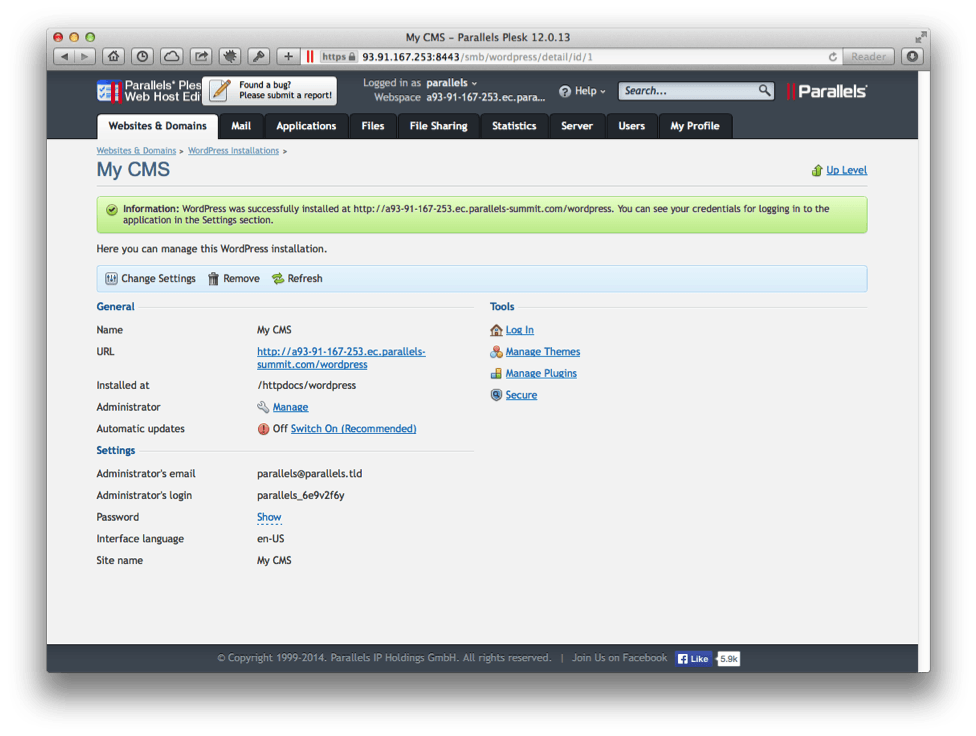Switch on automatic updates
This screenshot has width=976, height=736.
[x=353, y=429]
